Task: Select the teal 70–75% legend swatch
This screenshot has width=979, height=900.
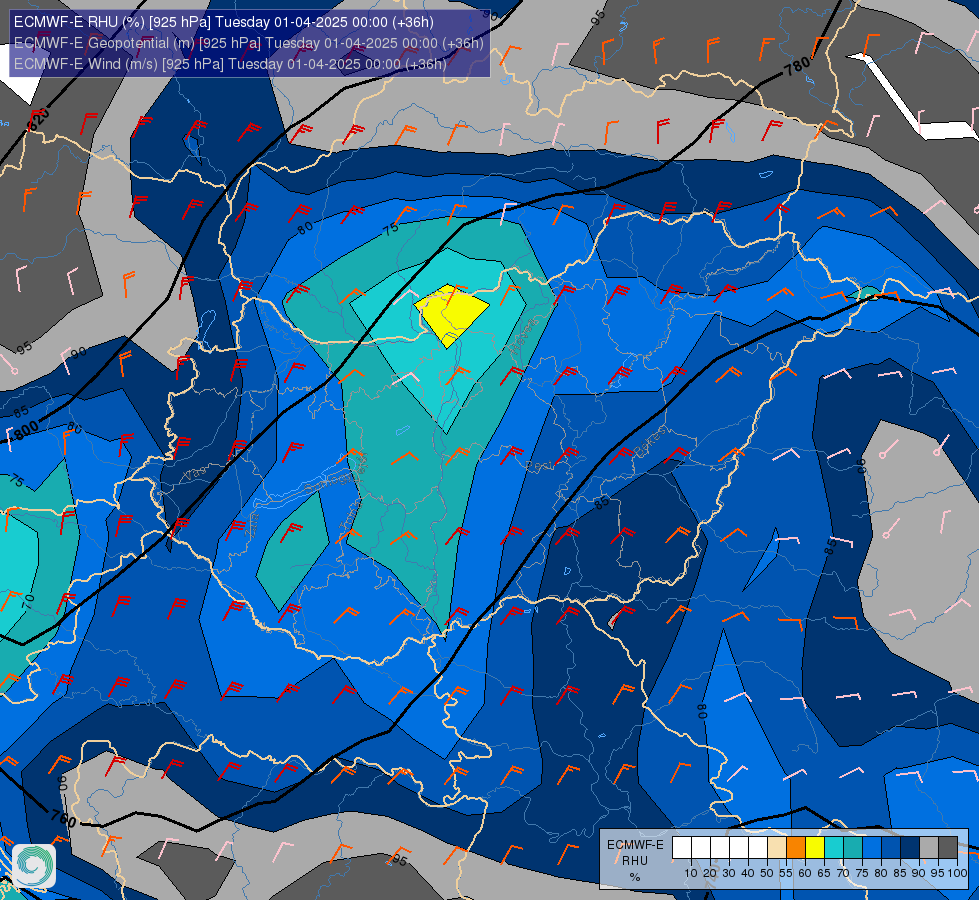Action: [x=853, y=848]
